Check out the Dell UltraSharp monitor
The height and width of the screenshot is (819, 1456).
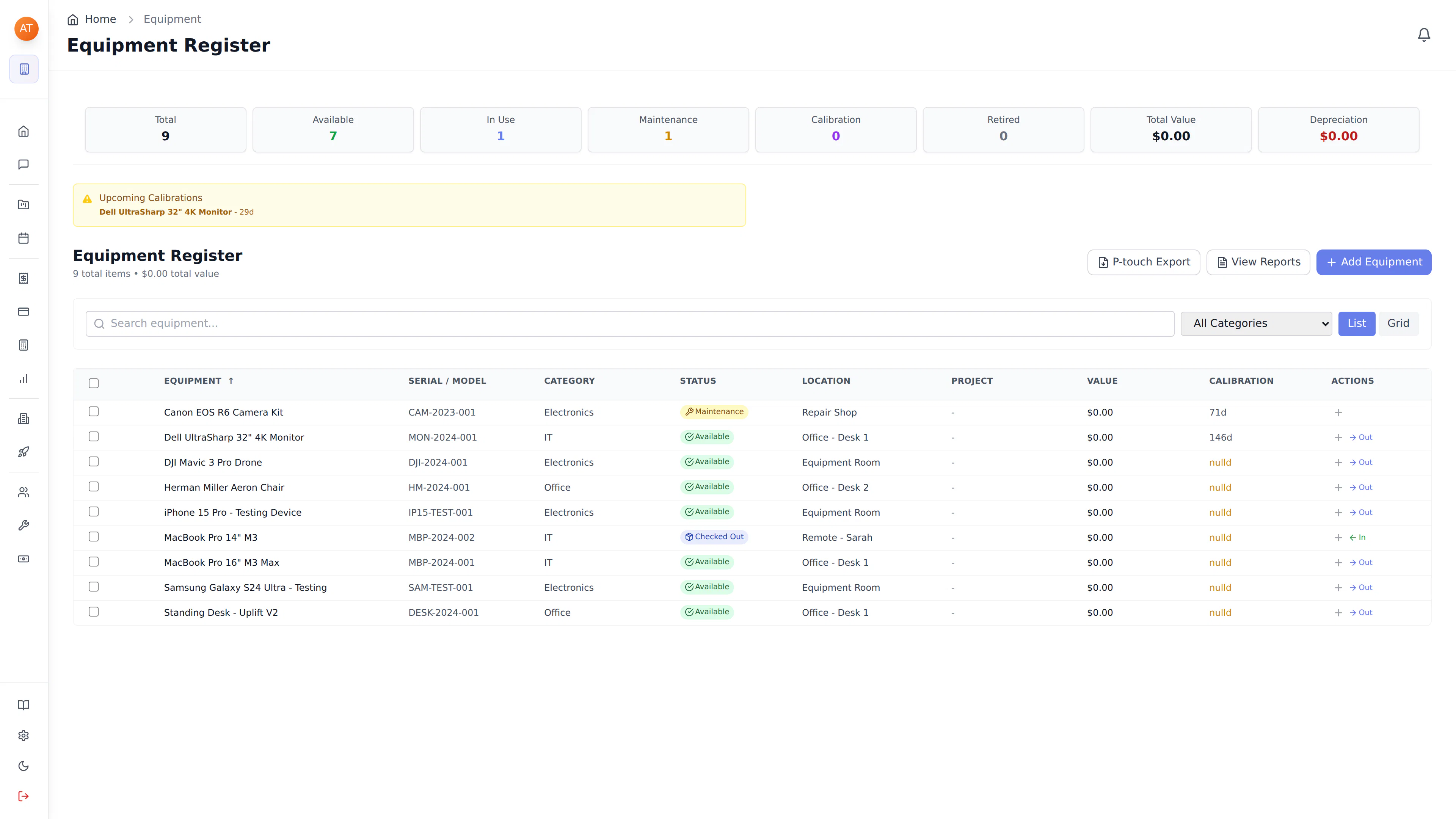click(1360, 438)
